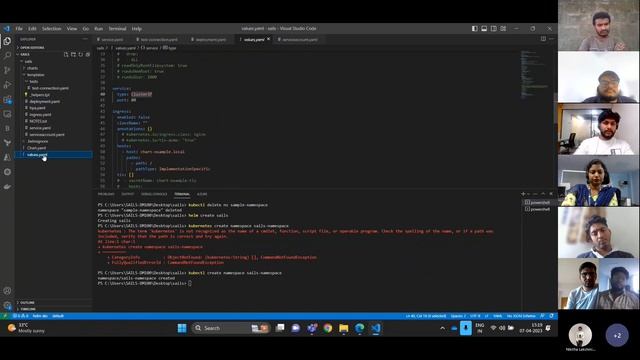The width and height of the screenshot is (640, 360).
Task: Toggle the primary side bar
Action: click(x=474, y=29)
